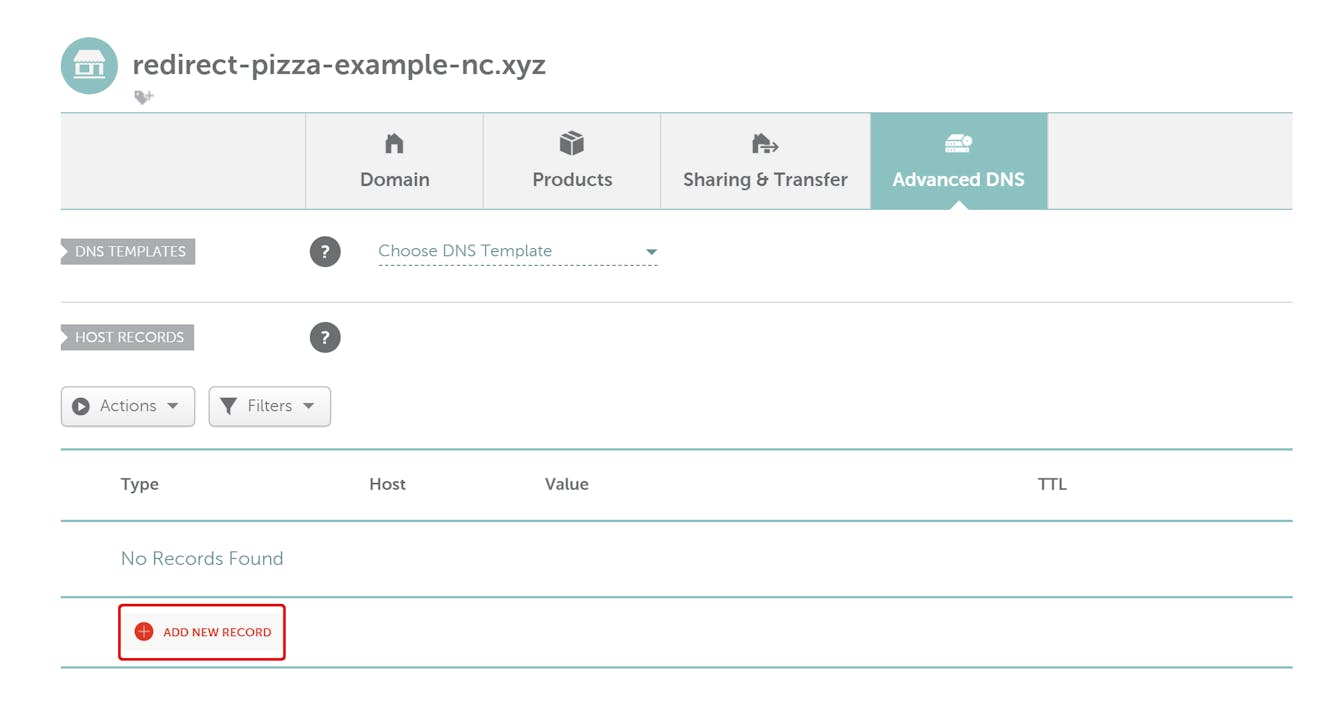Switch to the Products tab
This screenshot has width=1344, height=702.
coord(572,161)
